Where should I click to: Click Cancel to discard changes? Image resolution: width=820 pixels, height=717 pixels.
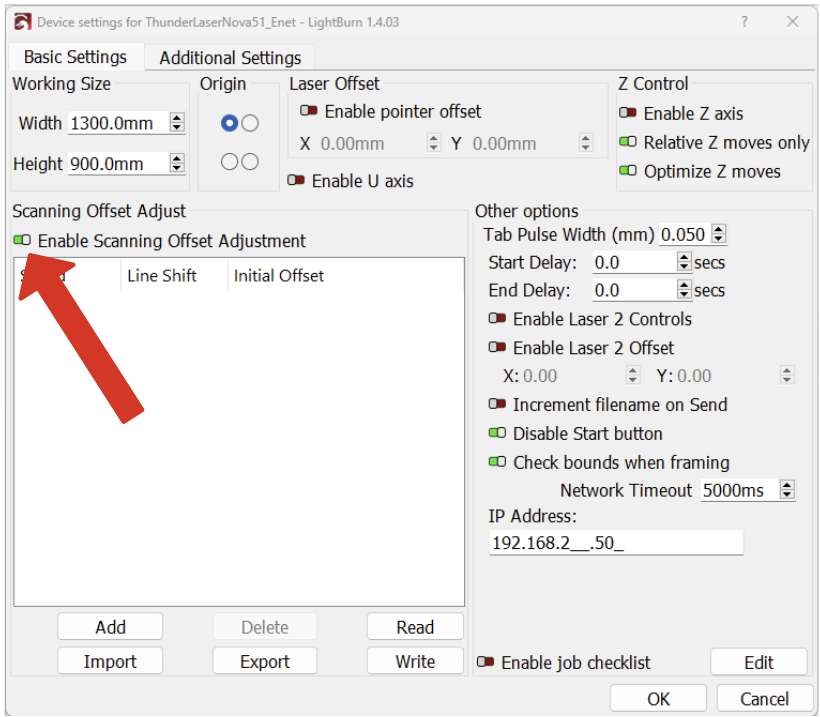764,699
